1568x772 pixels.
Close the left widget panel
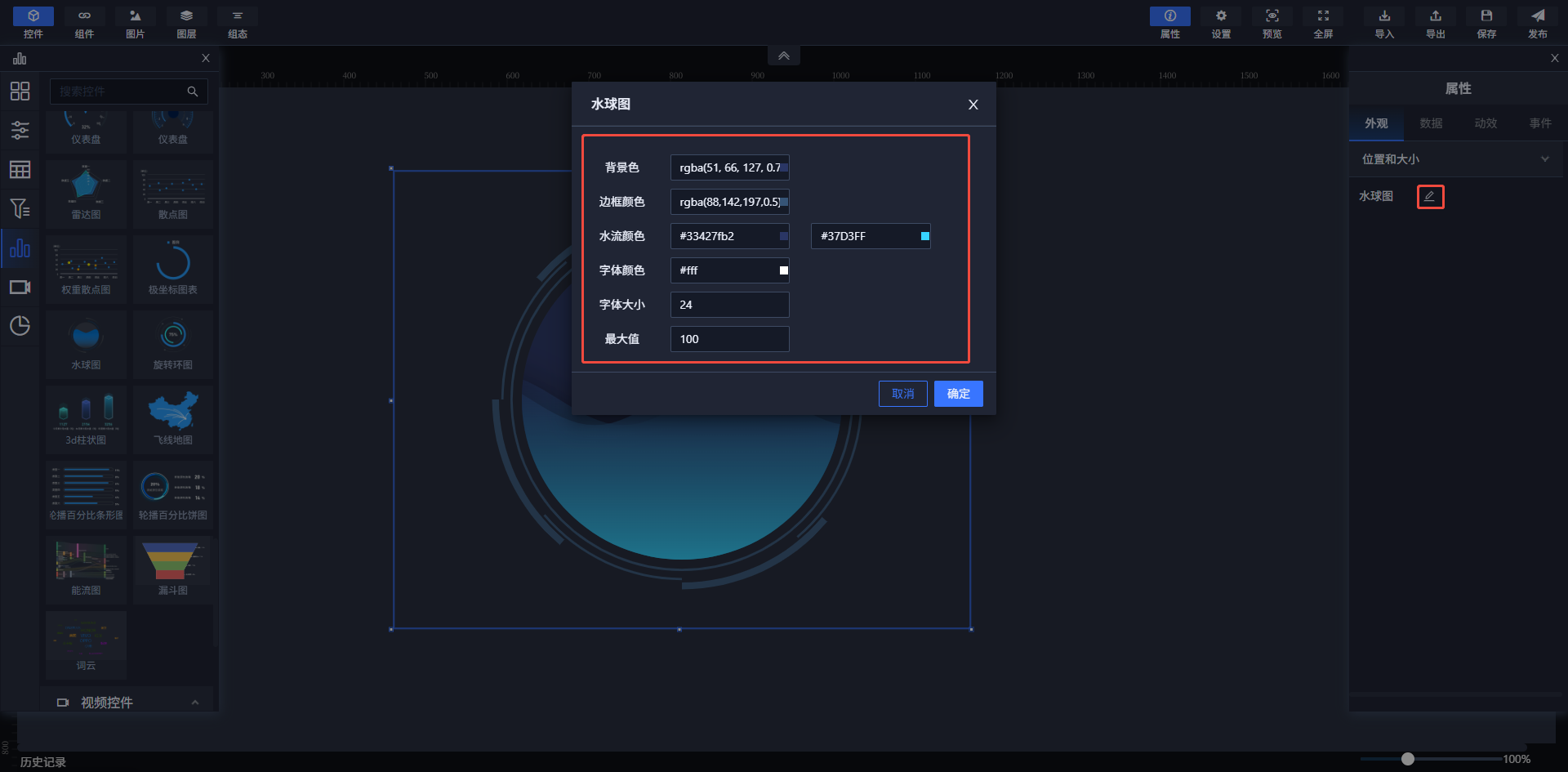(x=206, y=58)
